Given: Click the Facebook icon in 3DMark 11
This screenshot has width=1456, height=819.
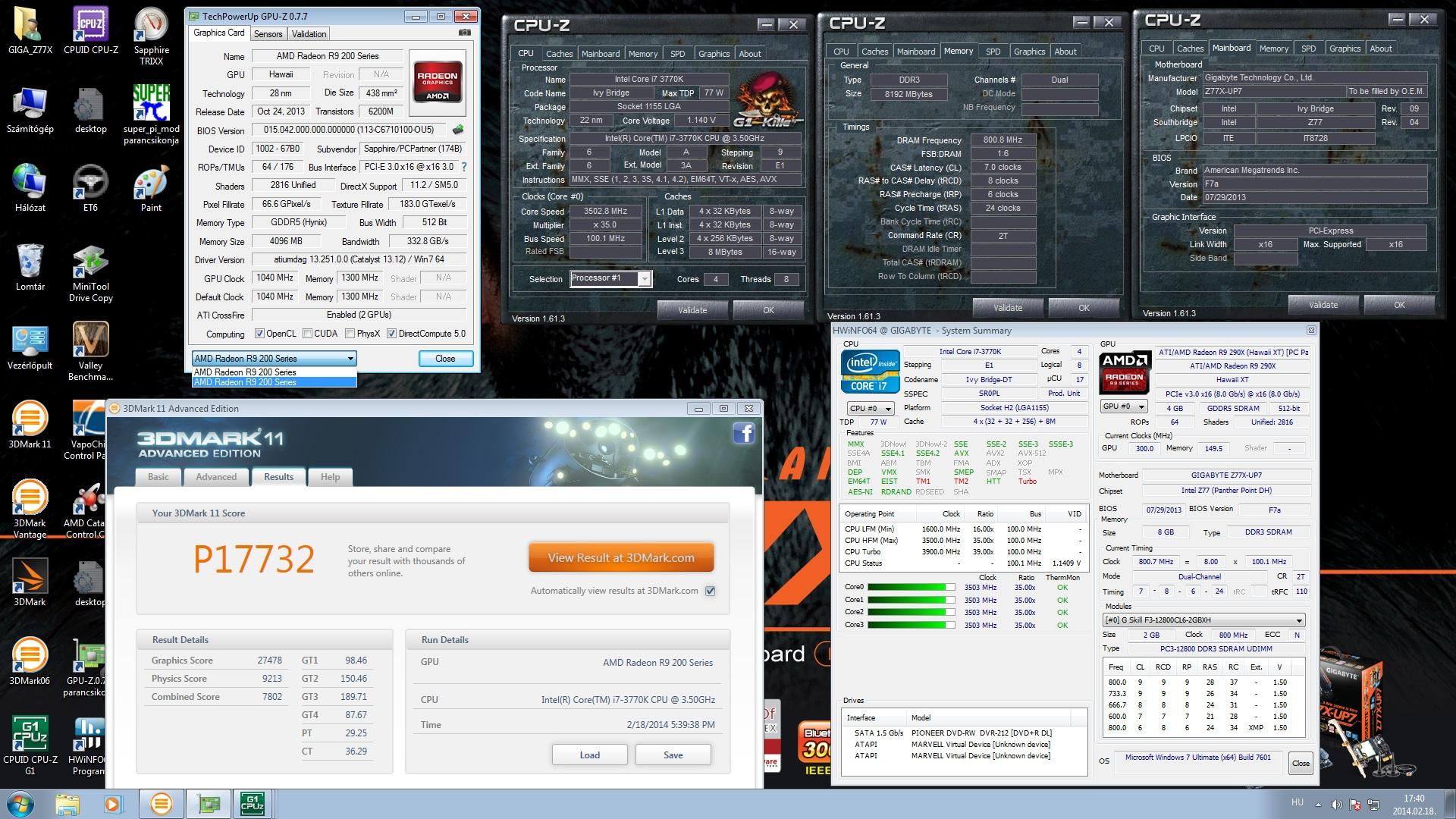Looking at the screenshot, I should (743, 433).
